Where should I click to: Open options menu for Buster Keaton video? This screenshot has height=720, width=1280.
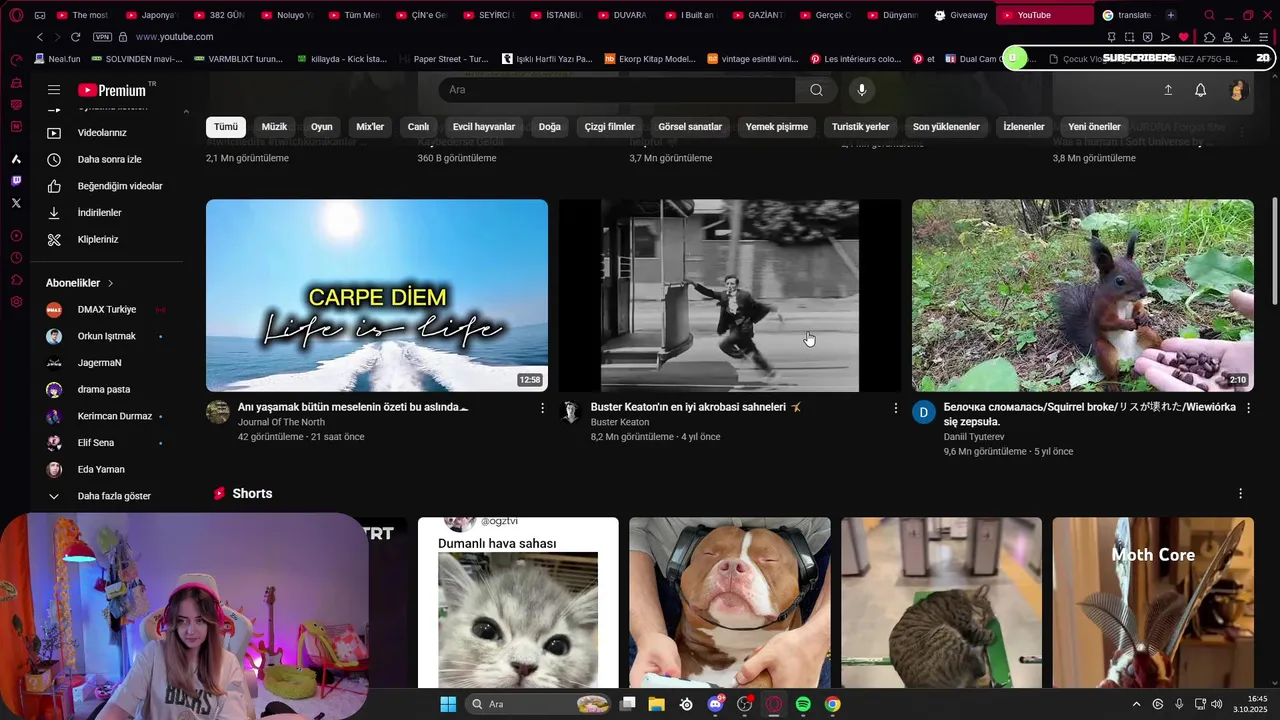(896, 408)
